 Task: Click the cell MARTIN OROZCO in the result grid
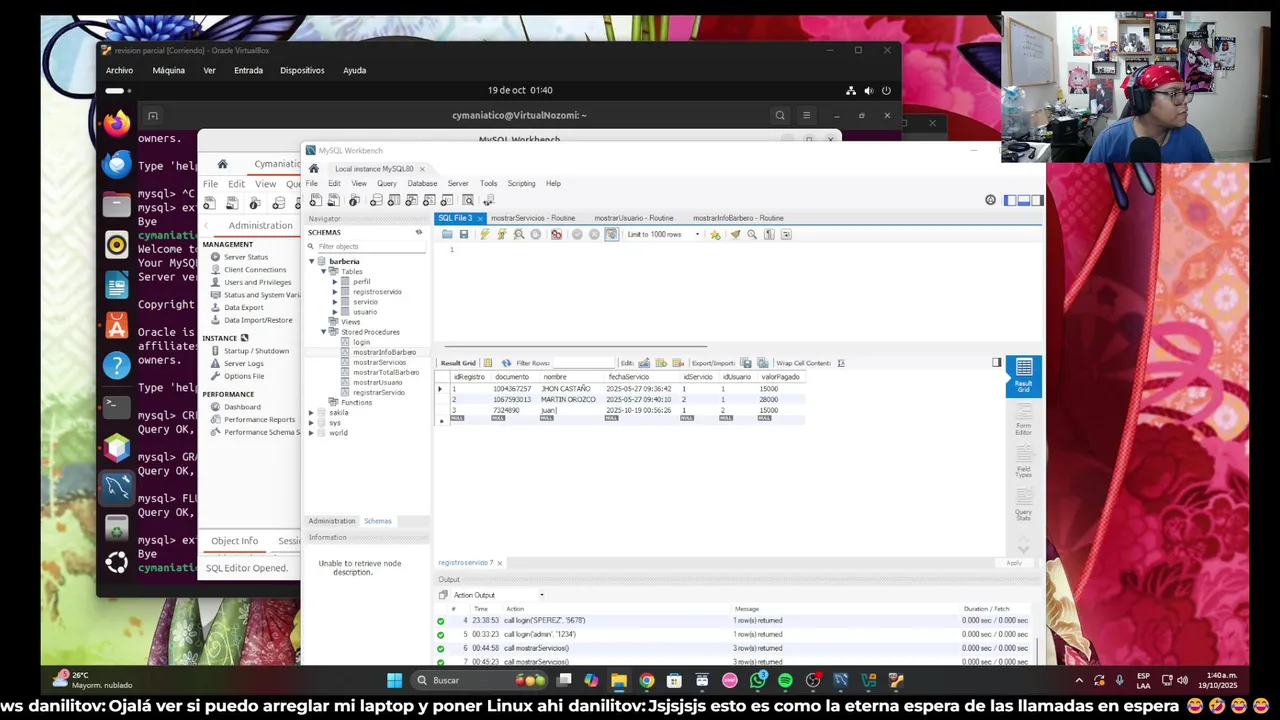568,399
